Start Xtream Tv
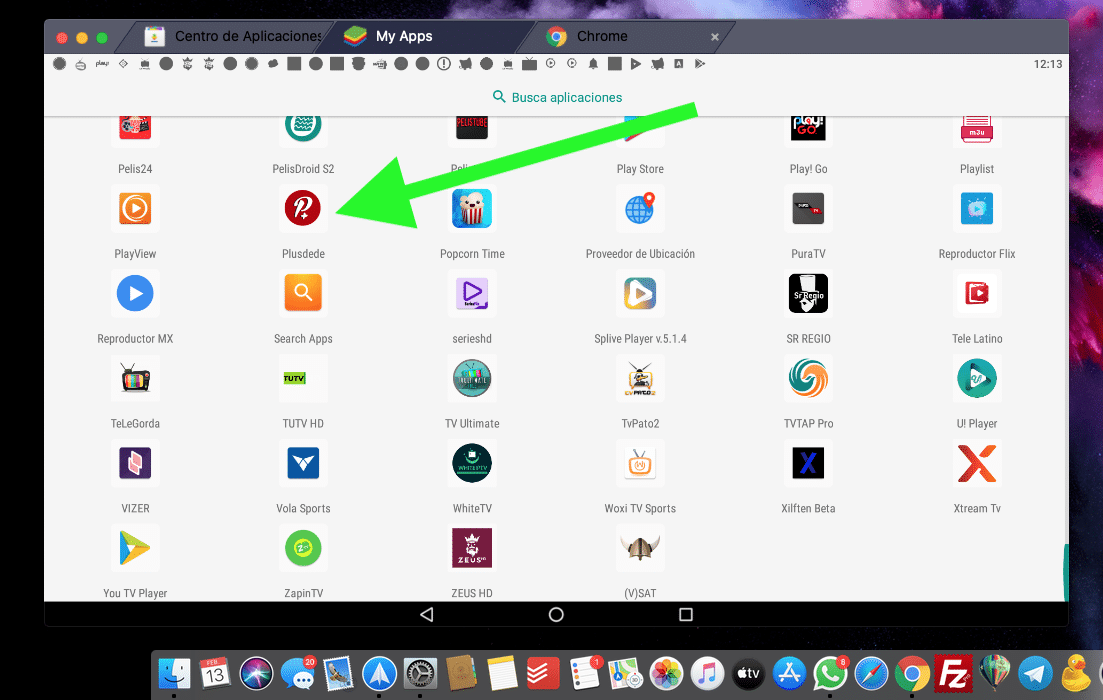Image resolution: width=1103 pixels, height=700 pixels. pyautogui.click(x=976, y=463)
